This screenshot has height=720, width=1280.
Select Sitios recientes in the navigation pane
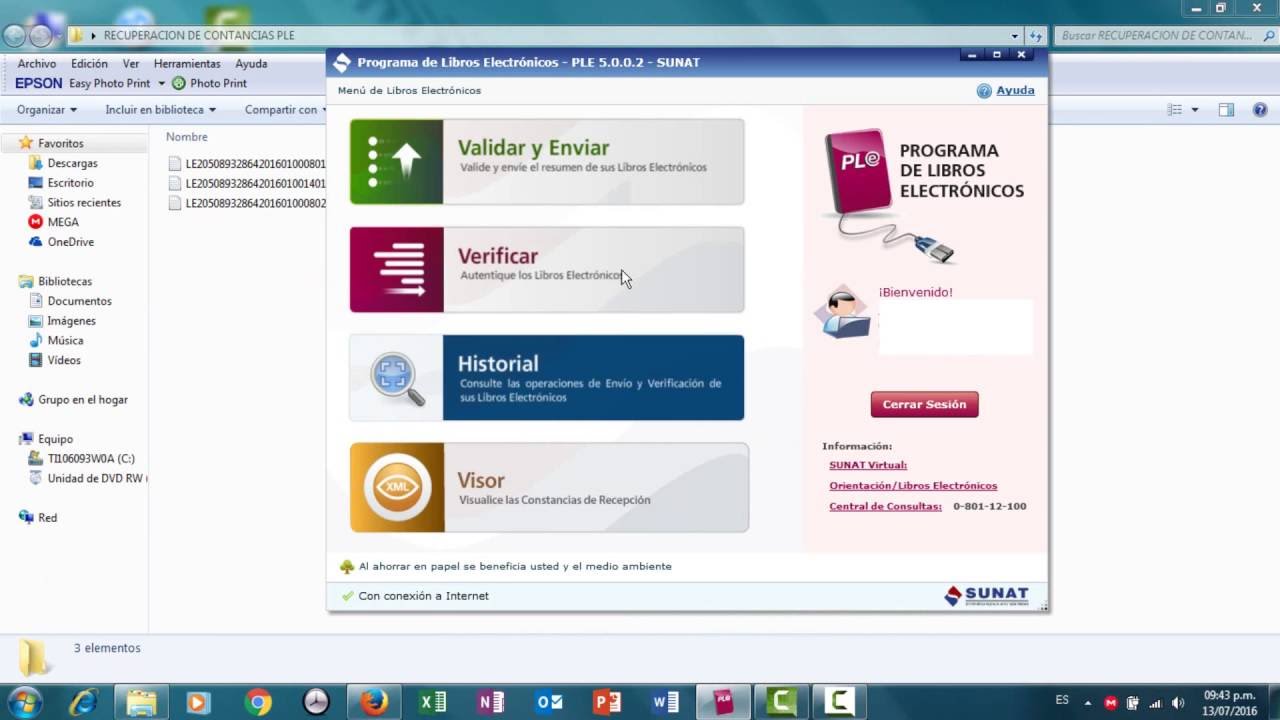coord(84,203)
